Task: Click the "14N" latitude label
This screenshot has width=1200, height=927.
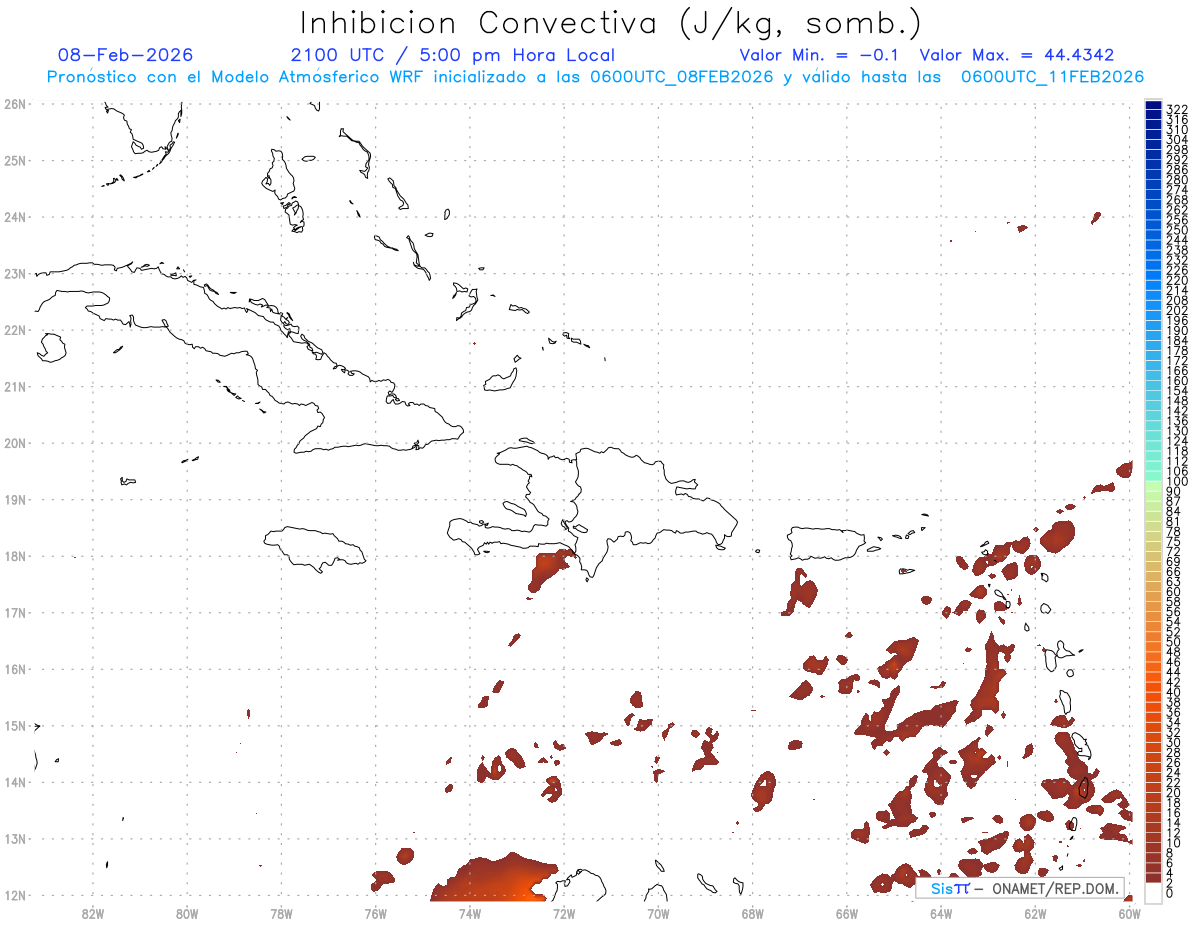Action: click(15, 782)
